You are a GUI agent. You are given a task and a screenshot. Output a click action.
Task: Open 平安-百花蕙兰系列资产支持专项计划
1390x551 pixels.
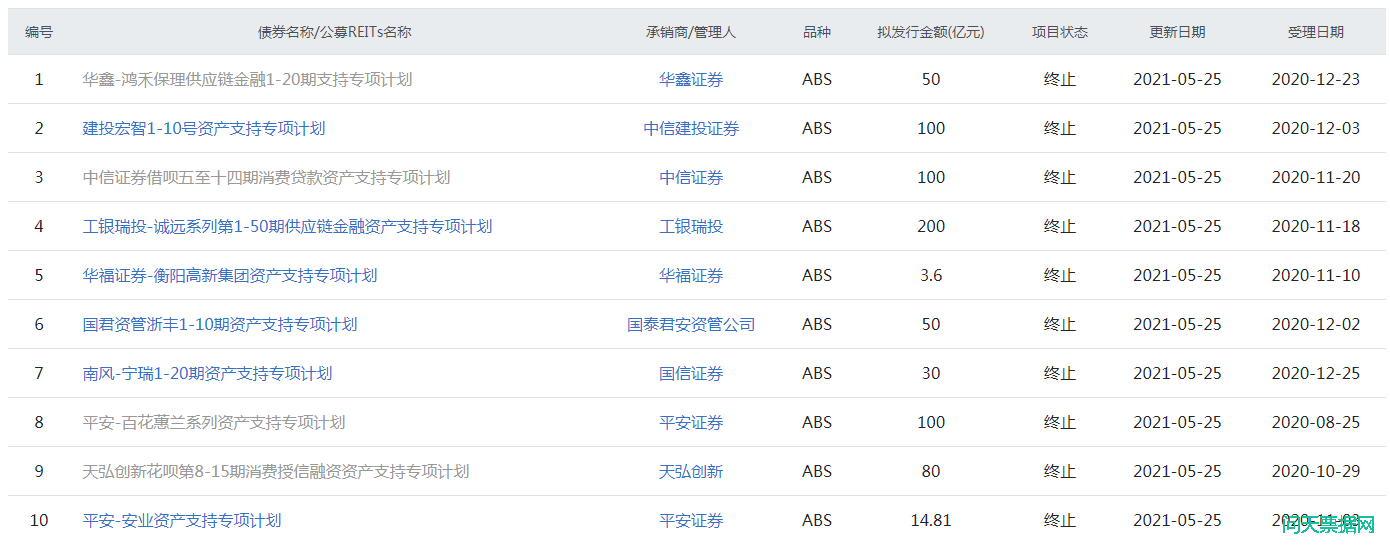click(213, 422)
